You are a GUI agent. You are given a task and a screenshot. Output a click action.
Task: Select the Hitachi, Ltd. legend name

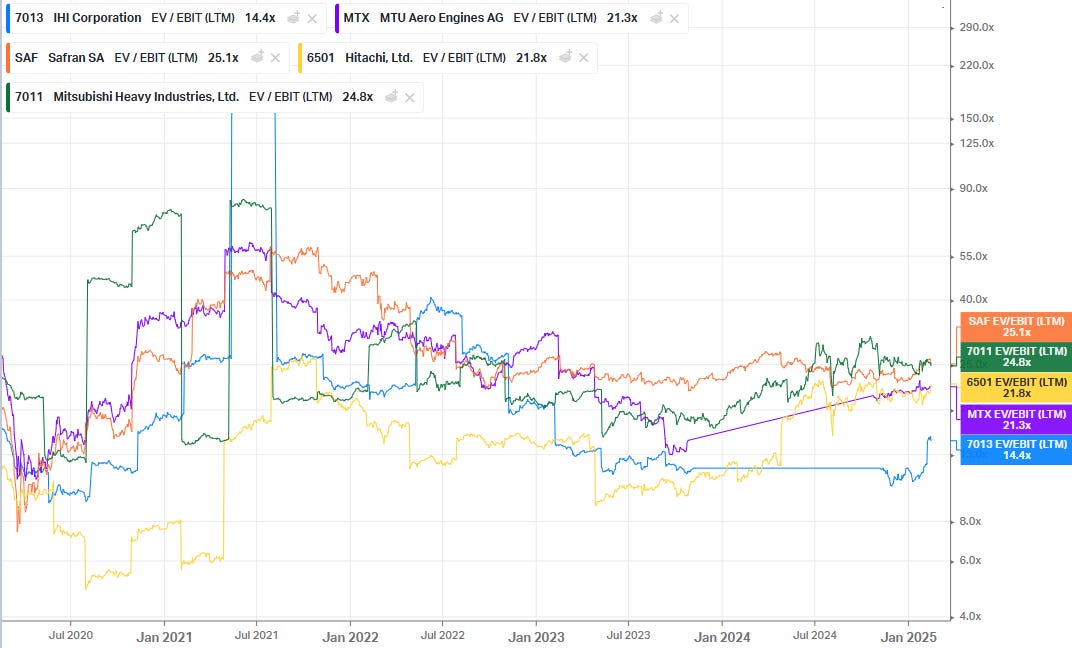(379, 57)
